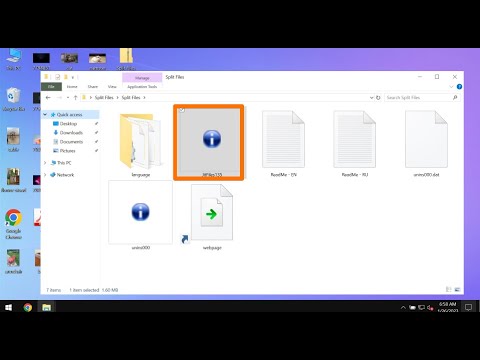Switch to the View ribbon tab
The width and height of the screenshot is (480, 360).
(112, 87)
